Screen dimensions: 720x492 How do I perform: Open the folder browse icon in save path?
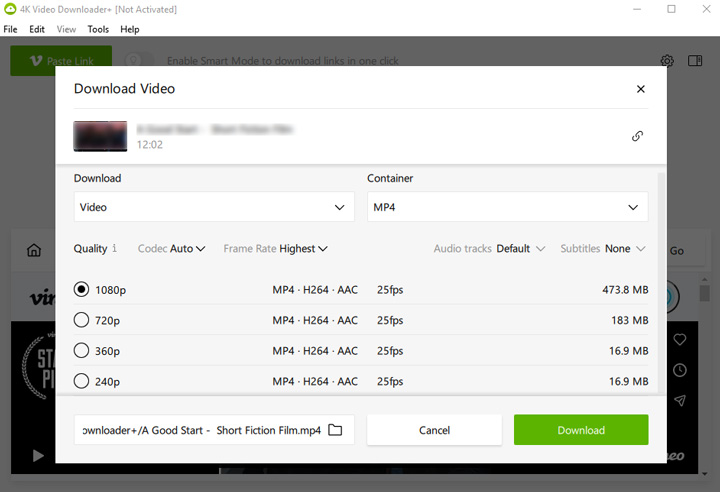pyautogui.click(x=335, y=430)
